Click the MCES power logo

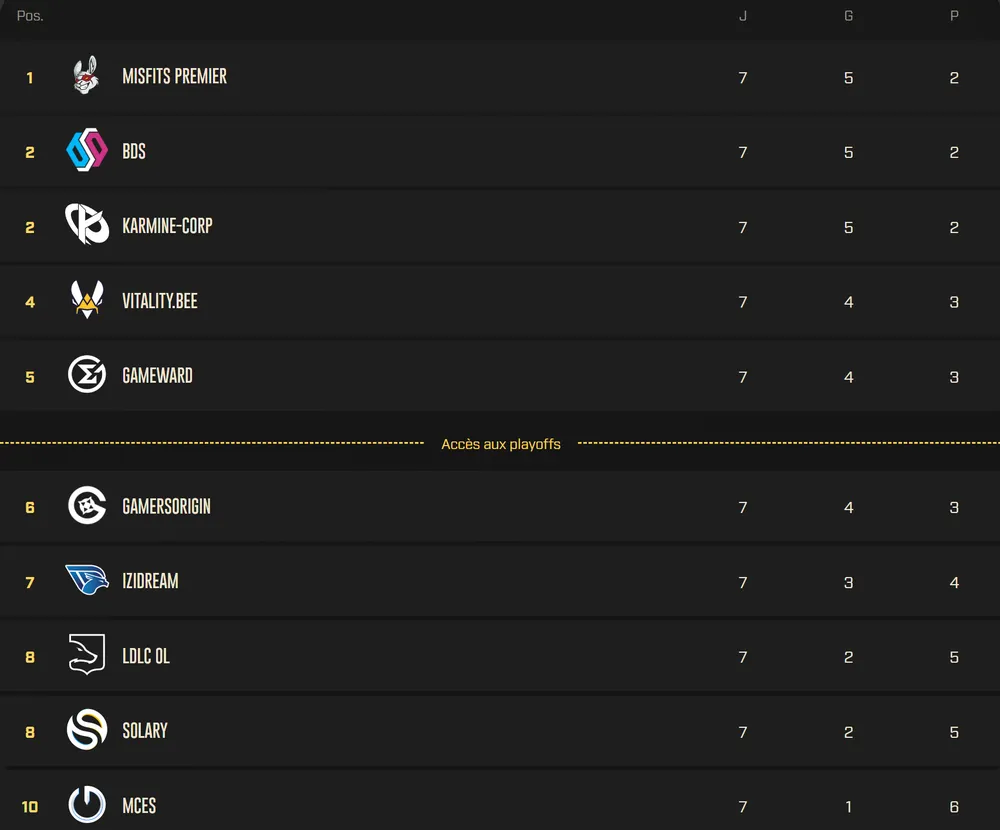click(87, 805)
